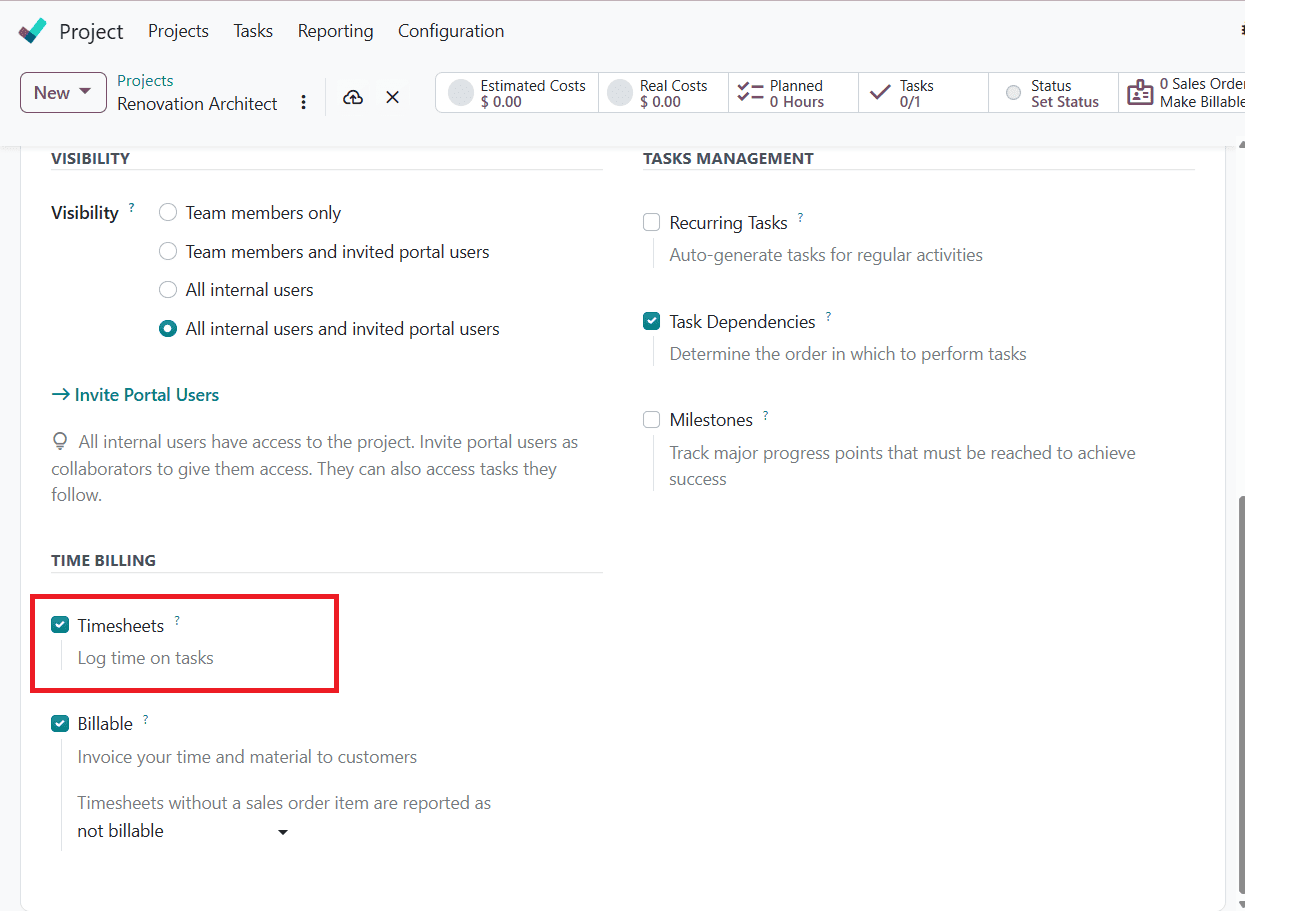Enable the Recurring Tasks checkbox
The image size is (1307, 911).
[x=652, y=223]
